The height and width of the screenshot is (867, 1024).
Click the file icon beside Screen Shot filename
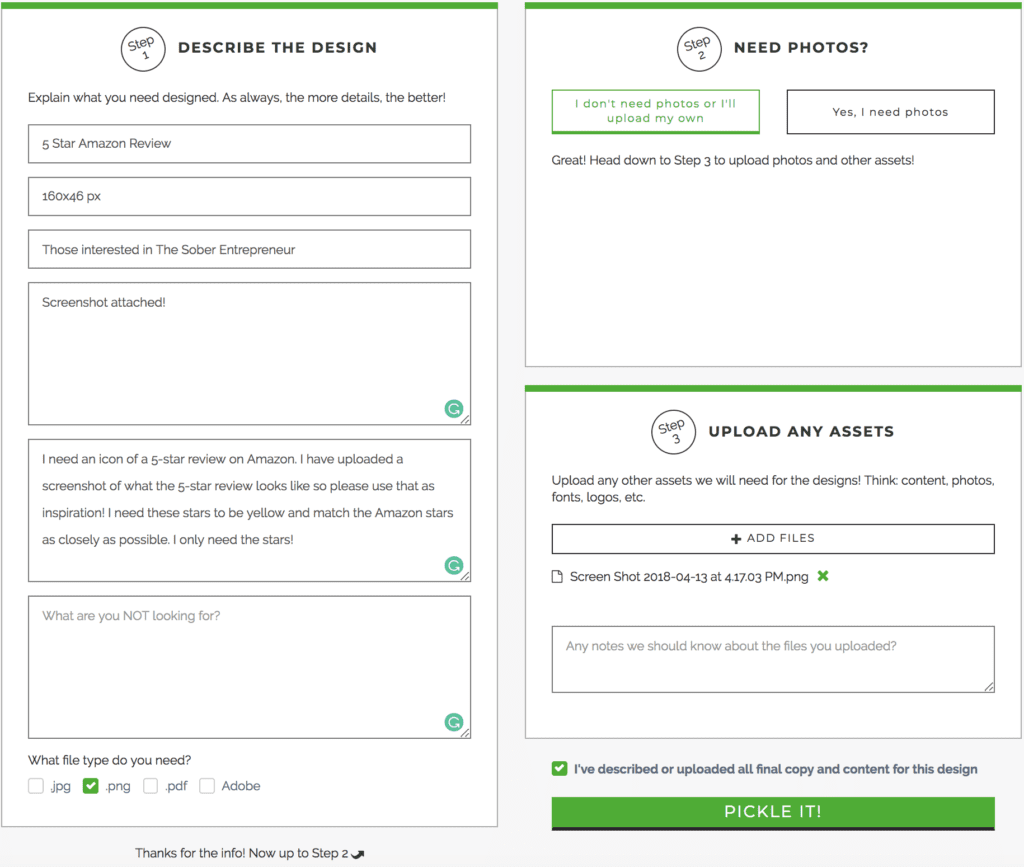(557, 576)
